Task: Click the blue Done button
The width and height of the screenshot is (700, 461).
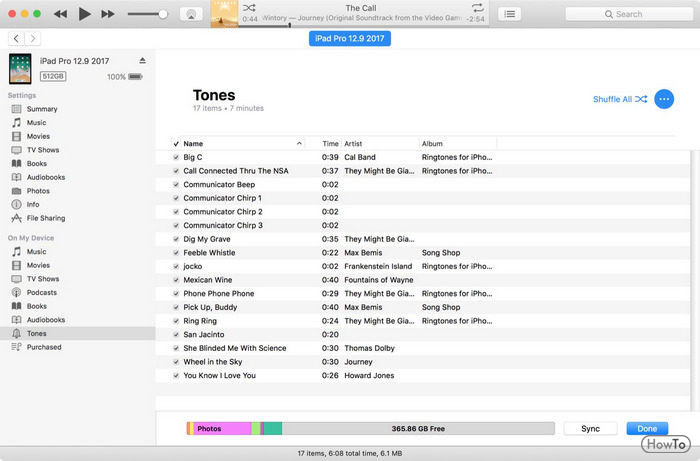Action: [647, 428]
